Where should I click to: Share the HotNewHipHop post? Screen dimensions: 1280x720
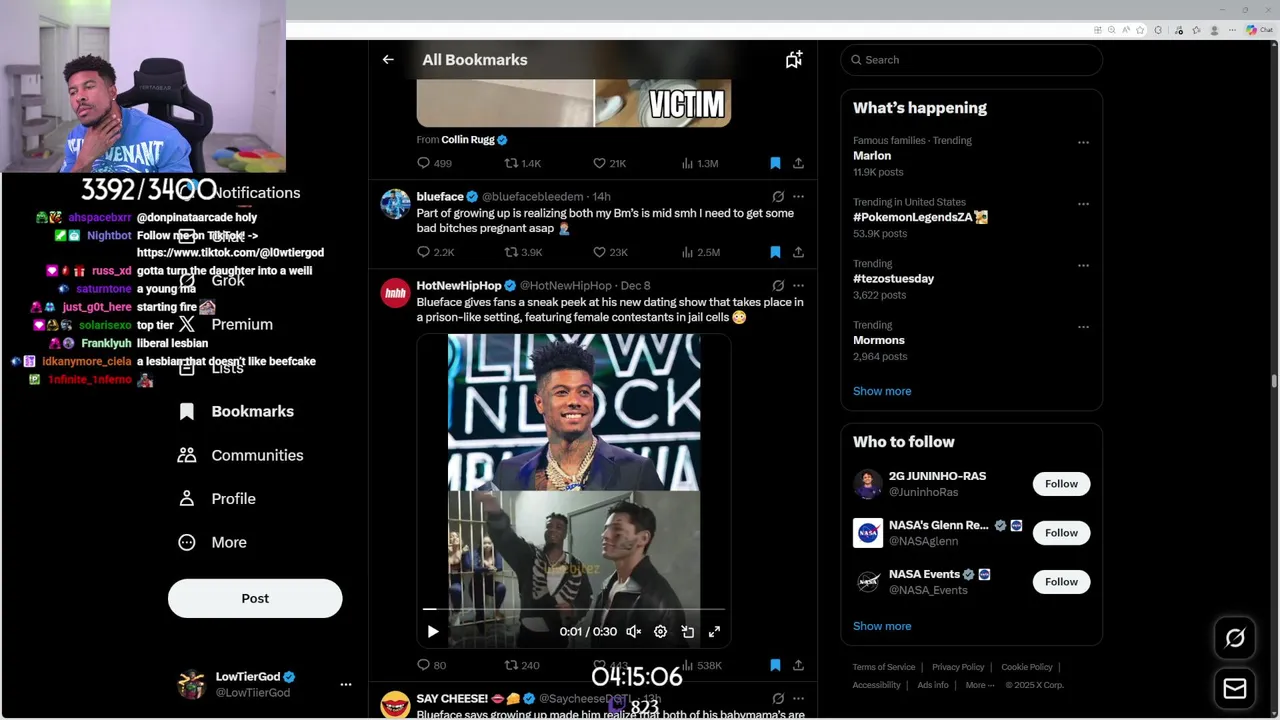coord(798,665)
